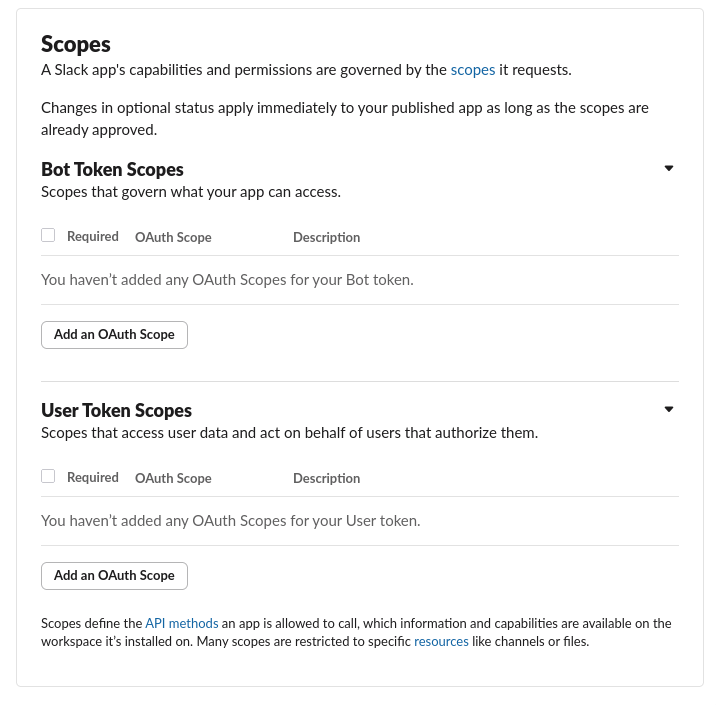Screen dimensions: 716x705
Task: Open the 'scopes' link in the intro sentence
Action: 473,70
